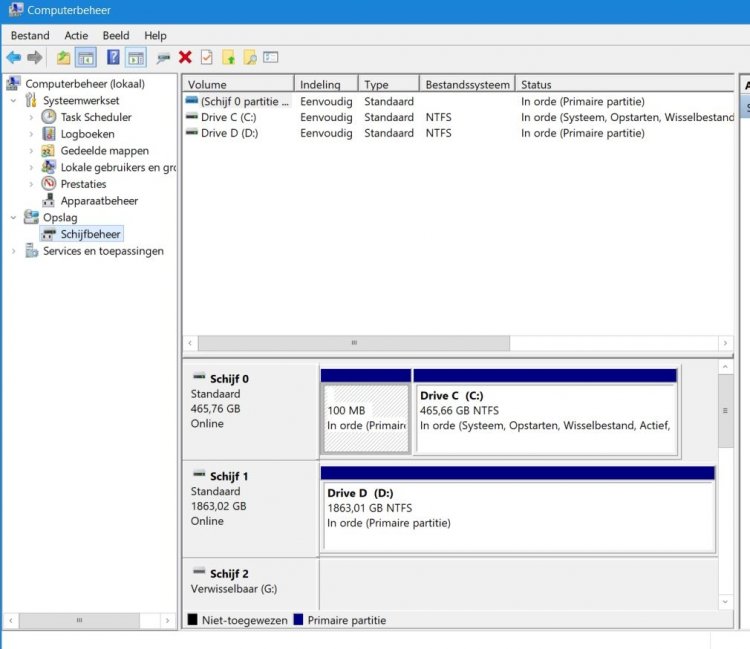Collapse the Systeemwerkset tree node
Screen dimensions: 750x649
[13, 101]
